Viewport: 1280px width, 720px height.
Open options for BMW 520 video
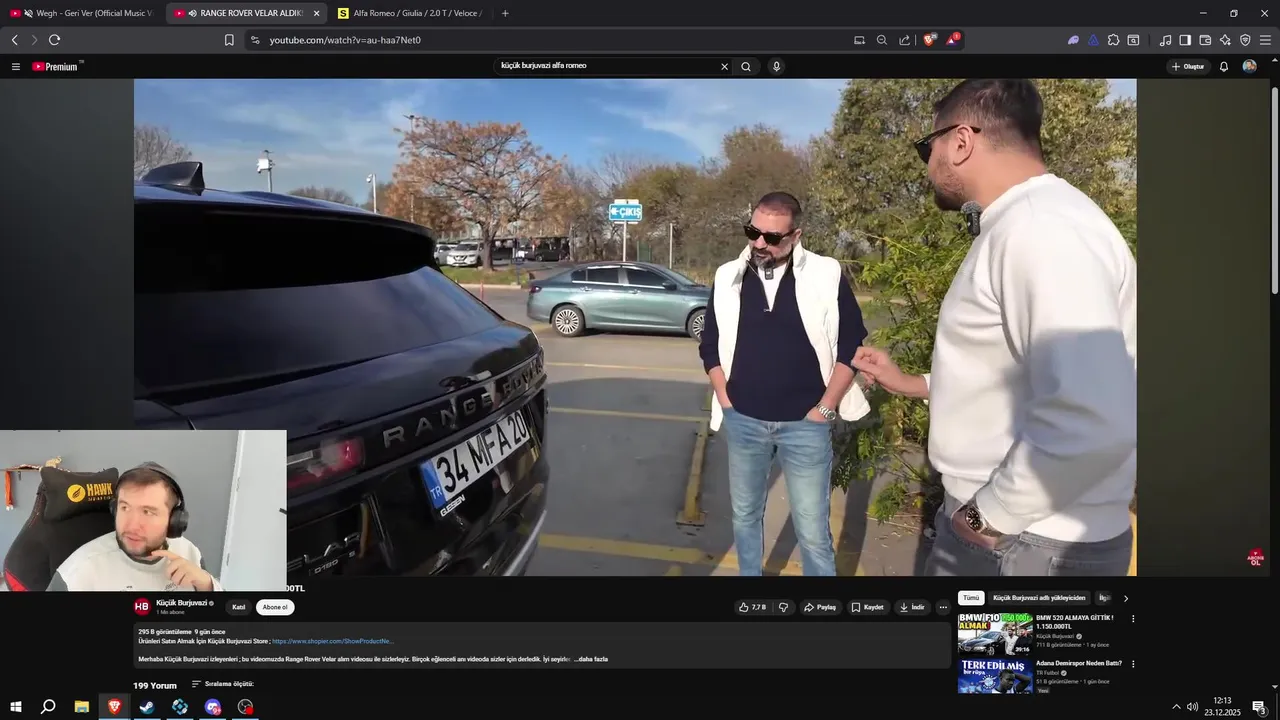coord(1133,619)
